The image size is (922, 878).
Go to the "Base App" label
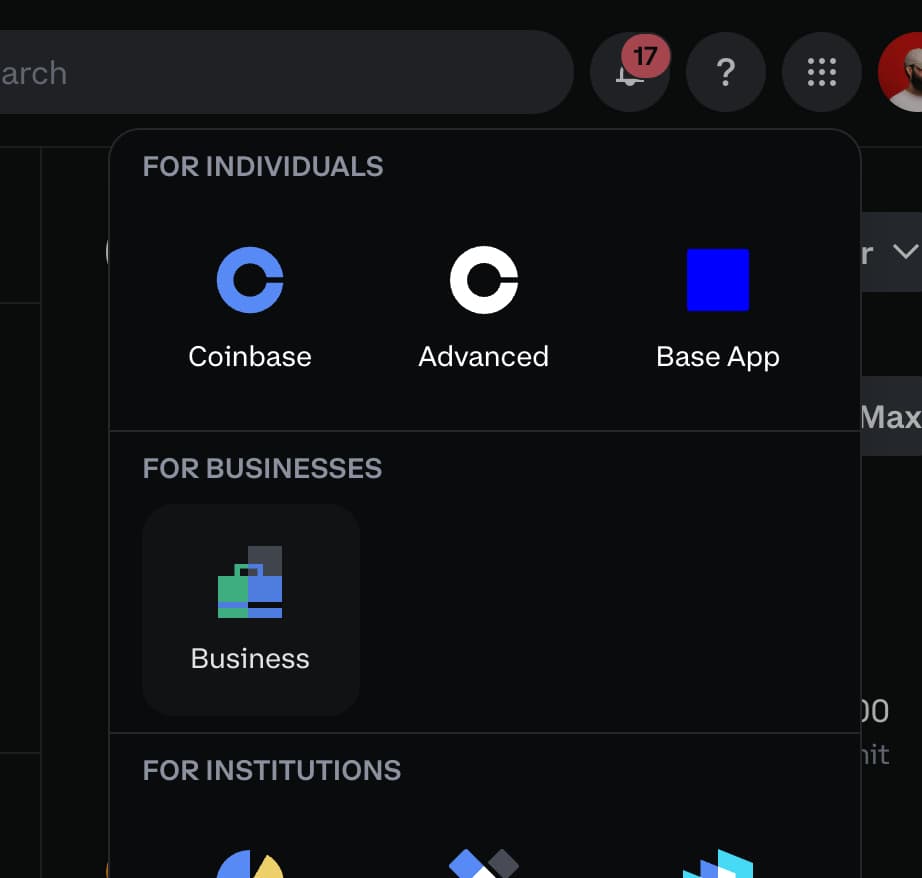point(717,357)
